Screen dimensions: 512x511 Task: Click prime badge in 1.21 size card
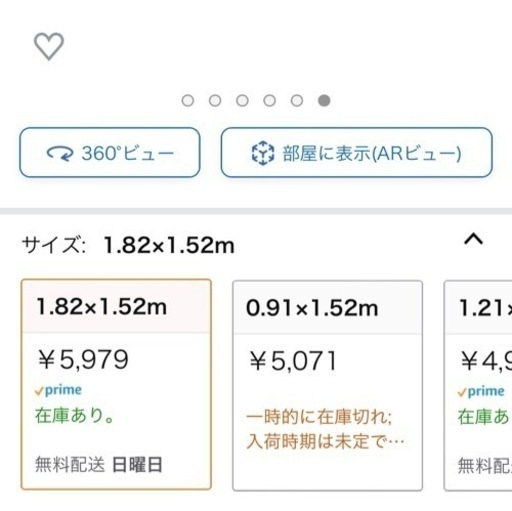[x=481, y=391]
